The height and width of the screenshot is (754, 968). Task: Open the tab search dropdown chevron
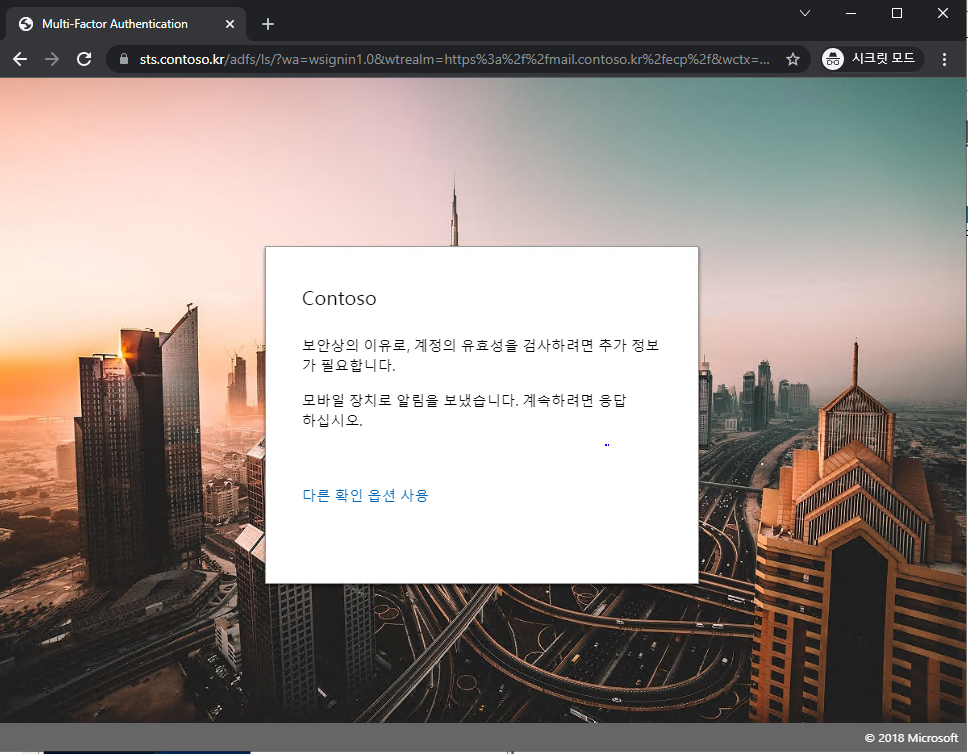[804, 13]
